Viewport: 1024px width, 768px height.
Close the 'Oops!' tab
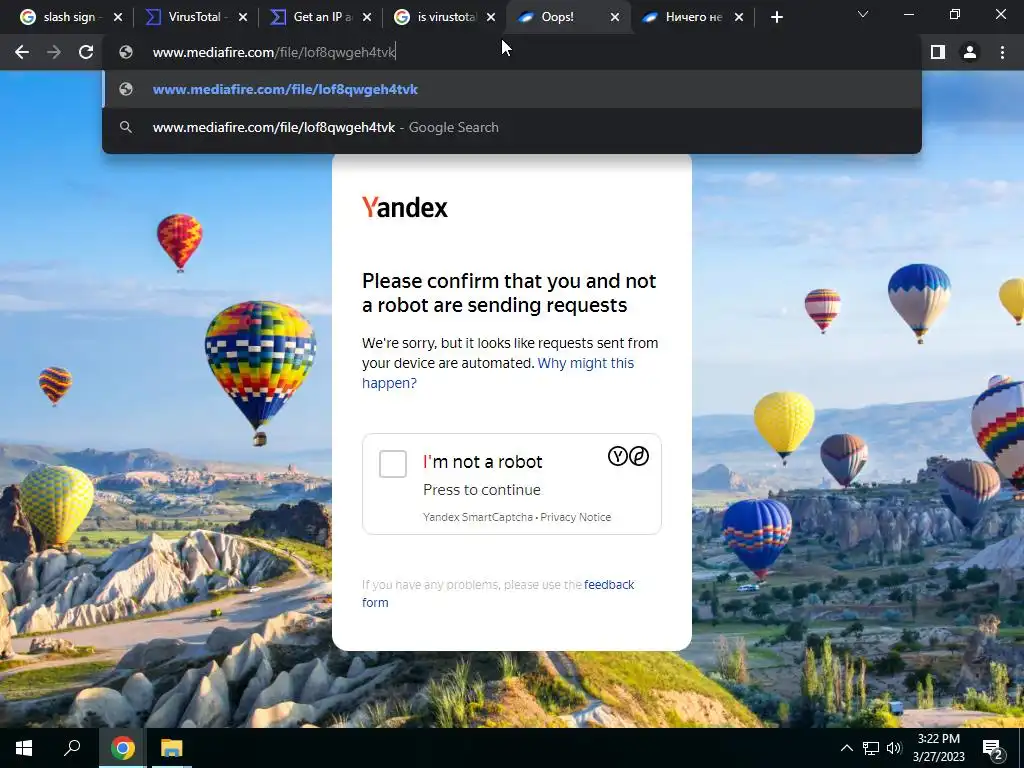[x=615, y=18]
